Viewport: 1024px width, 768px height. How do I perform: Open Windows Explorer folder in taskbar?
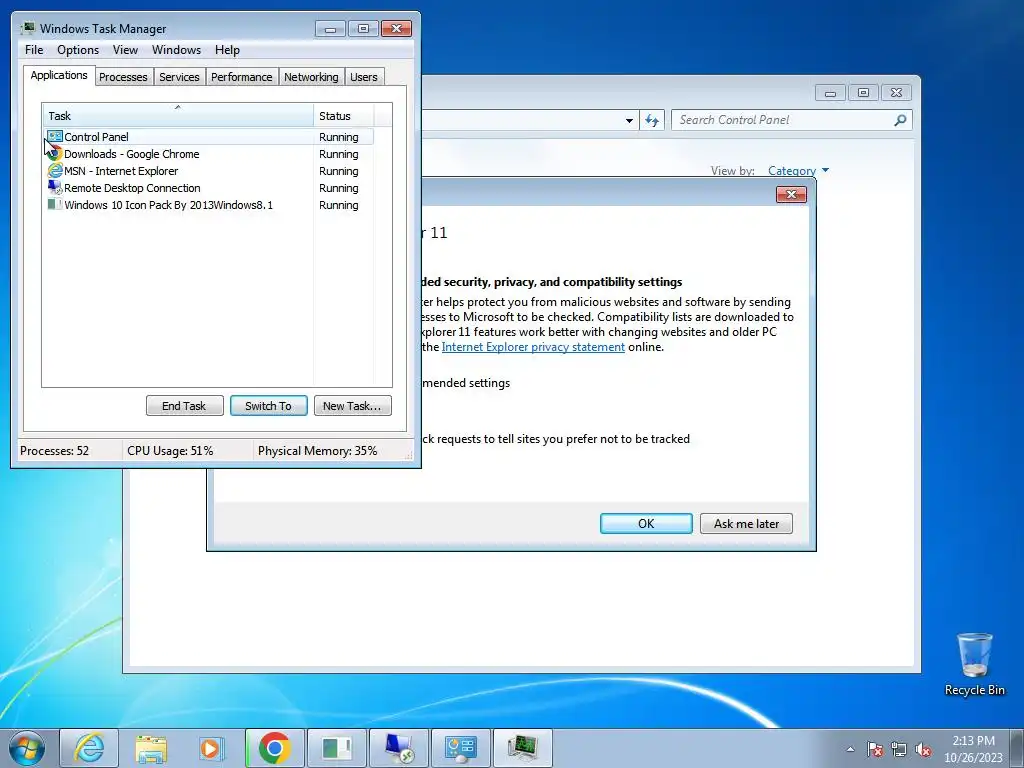tap(150, 748)
